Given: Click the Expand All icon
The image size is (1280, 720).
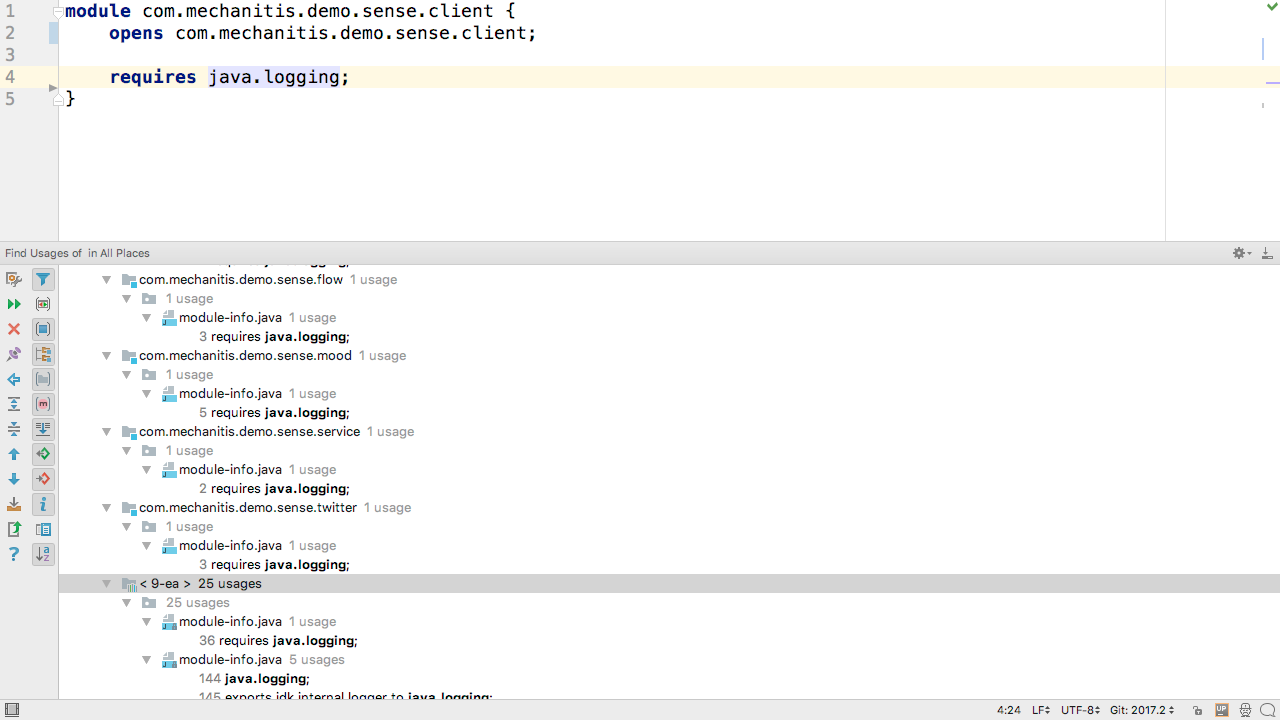Looking at the screenshot, I should tap(14, 404).
